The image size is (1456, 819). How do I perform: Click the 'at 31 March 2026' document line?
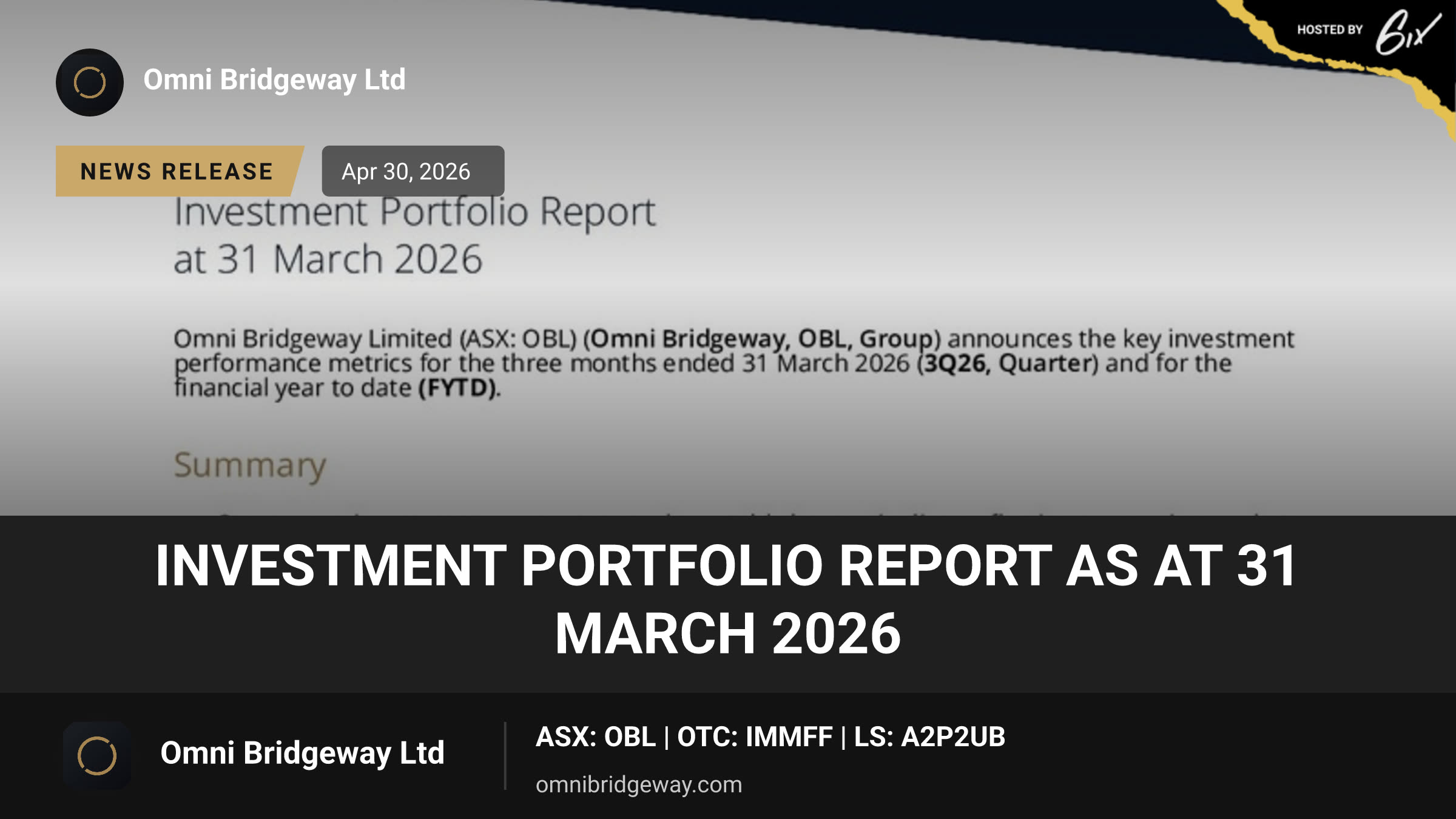328,260
